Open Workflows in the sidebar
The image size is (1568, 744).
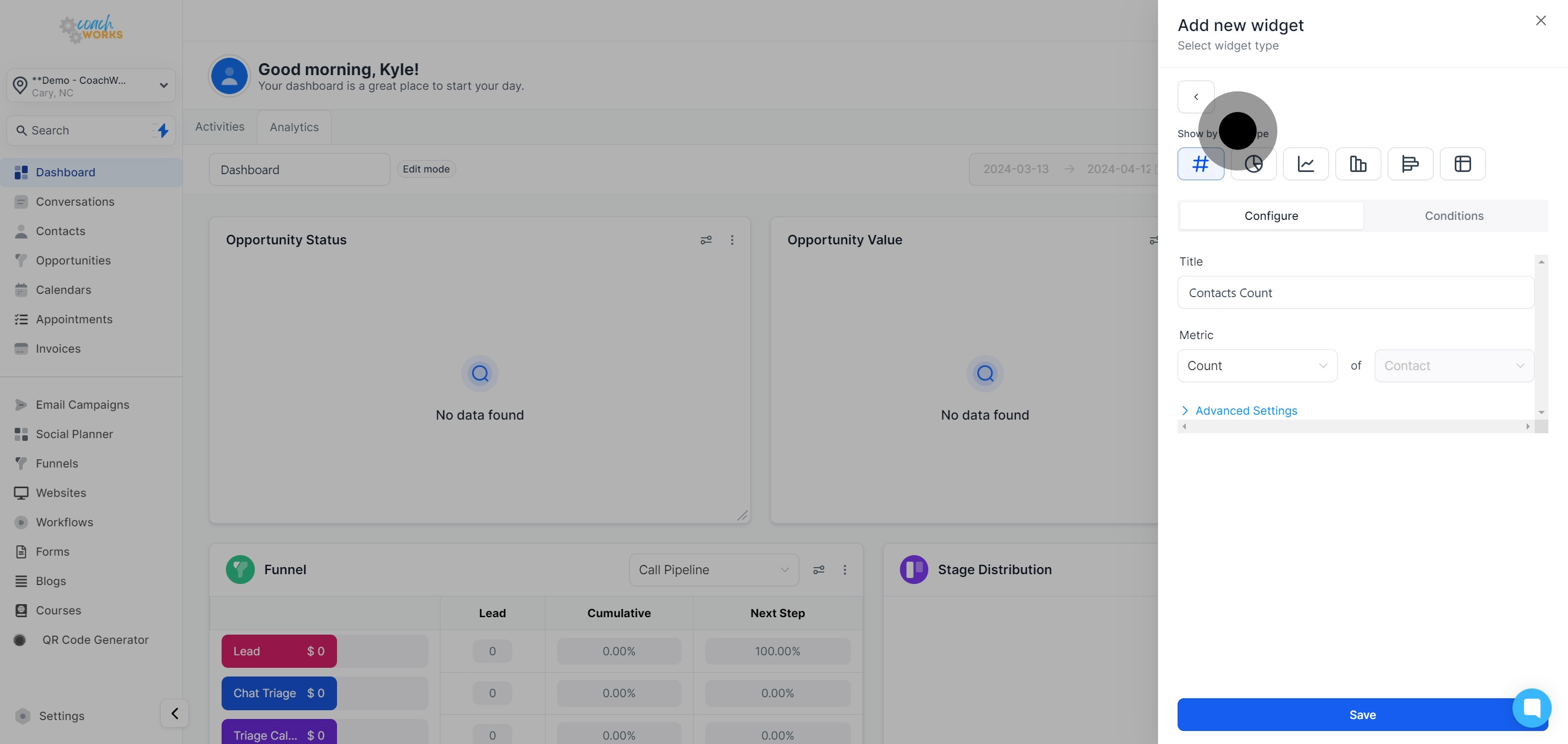click(x=65, y=522)
